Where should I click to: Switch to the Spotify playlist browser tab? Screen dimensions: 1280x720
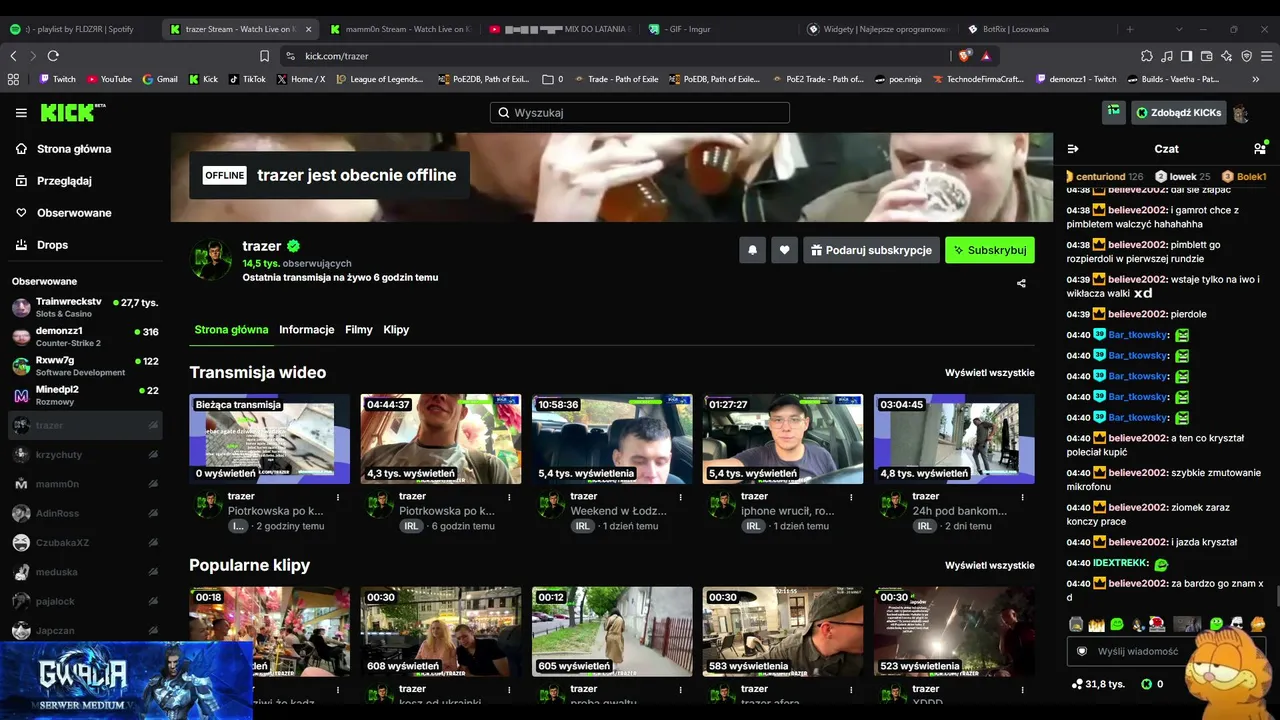79,29
